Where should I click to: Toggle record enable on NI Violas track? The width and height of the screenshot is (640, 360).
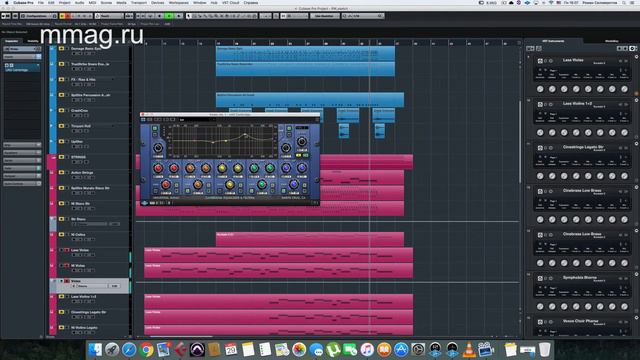coord(67,266)
